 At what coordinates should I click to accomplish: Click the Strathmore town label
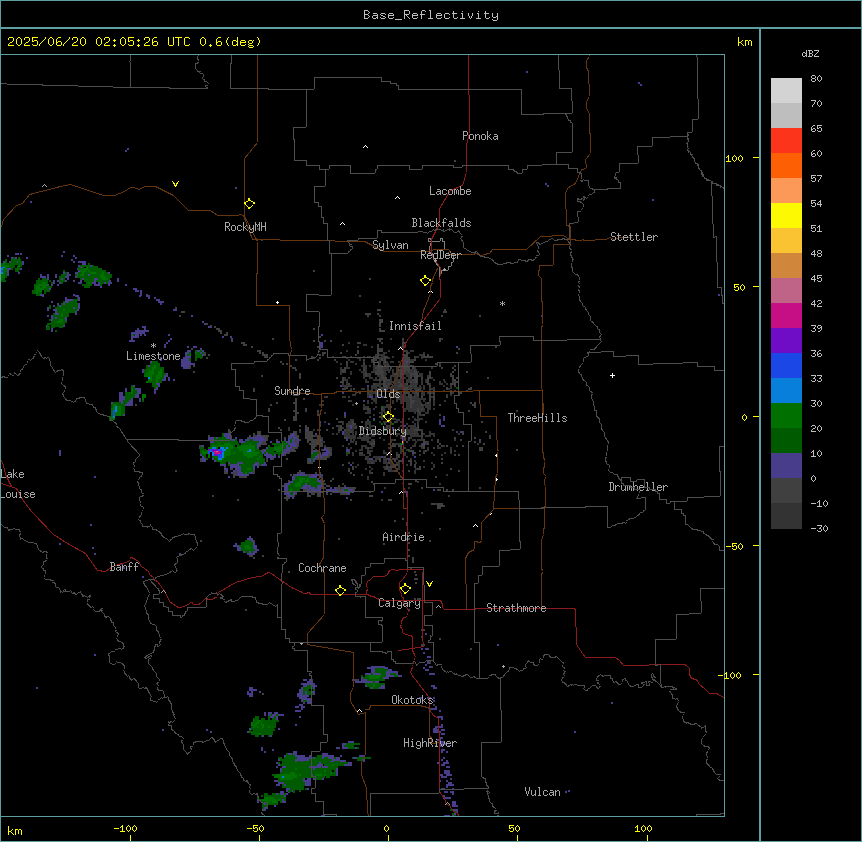coord(516,608)
